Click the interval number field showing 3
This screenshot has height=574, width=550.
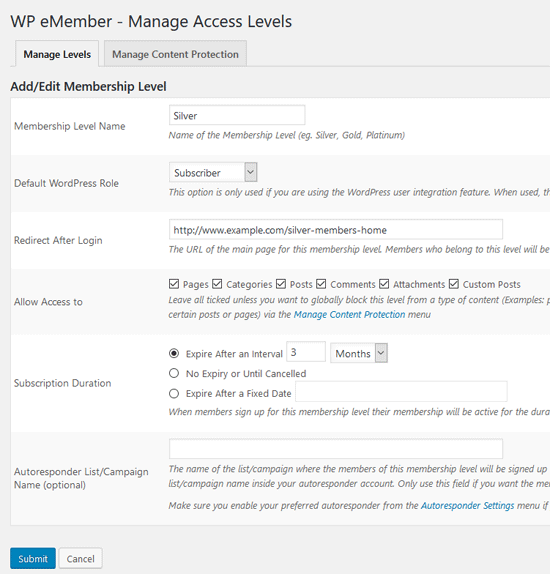[x=306, y=352]
